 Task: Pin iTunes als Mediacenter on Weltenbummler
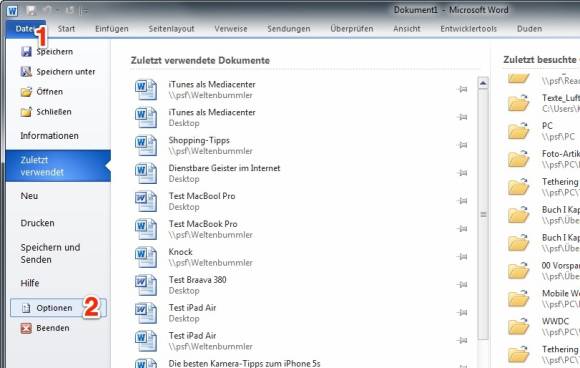pos(462,89)
